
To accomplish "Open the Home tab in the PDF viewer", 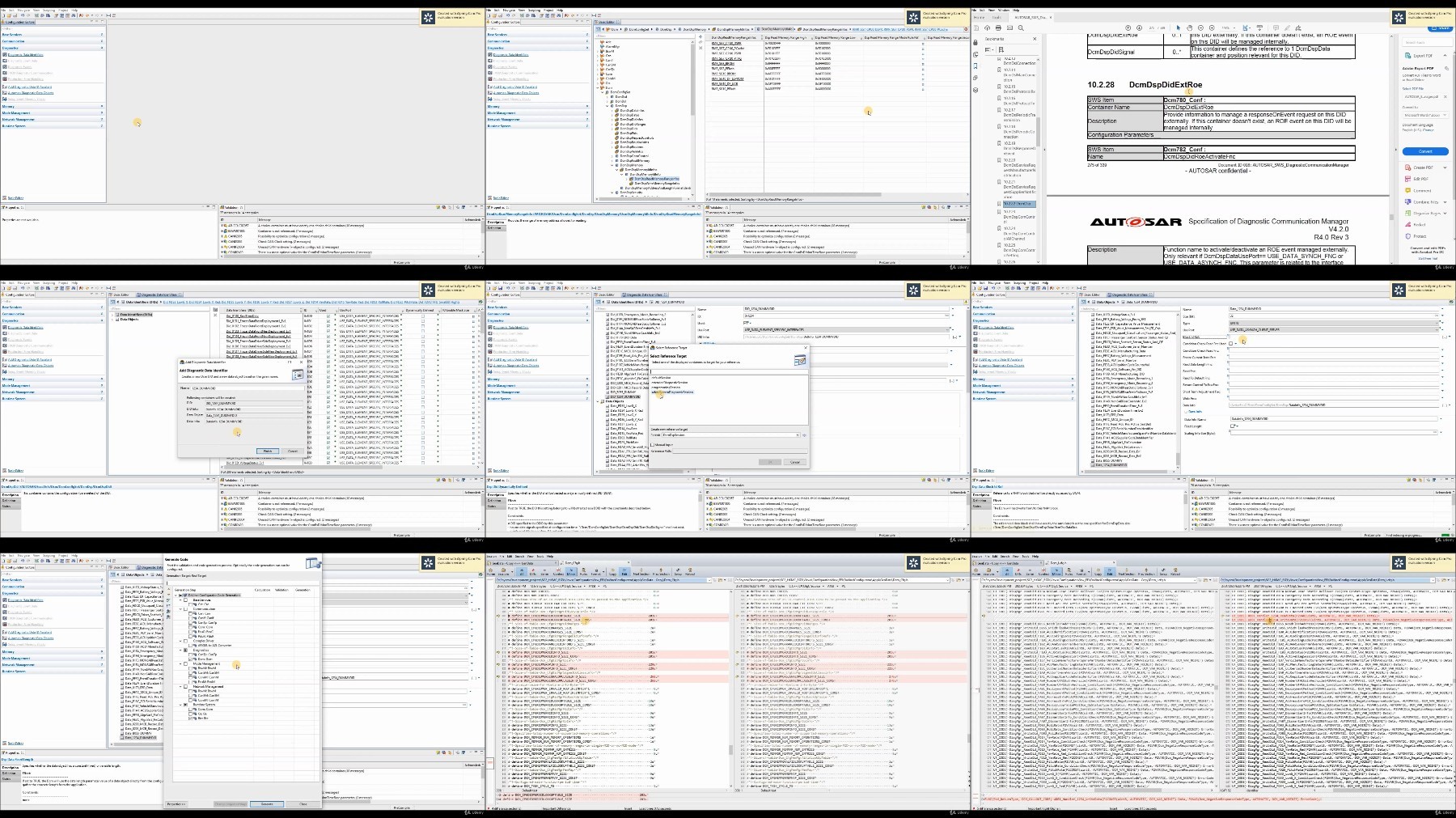I will [979, 17].
